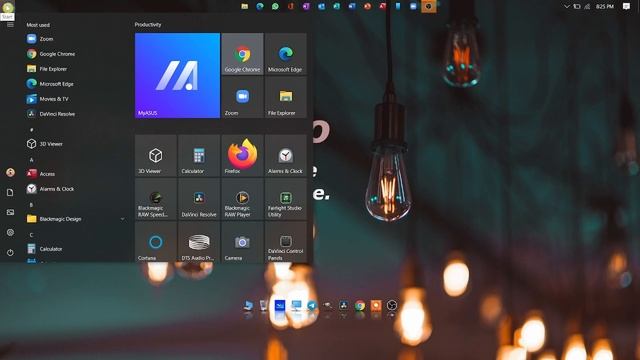Open OBS Studio from the bottom dock
Image resolution: width=640 pixels, height=360 pixels.
tap(391, 305)
